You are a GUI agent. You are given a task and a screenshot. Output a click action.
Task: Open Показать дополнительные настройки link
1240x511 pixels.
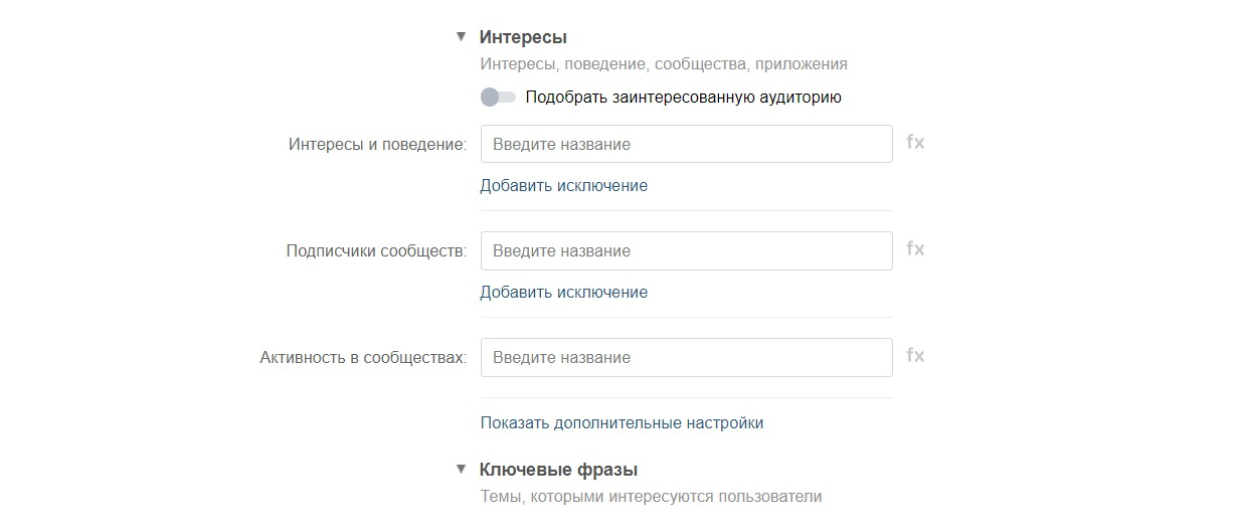pyautogui.click(x=622, y=423)
